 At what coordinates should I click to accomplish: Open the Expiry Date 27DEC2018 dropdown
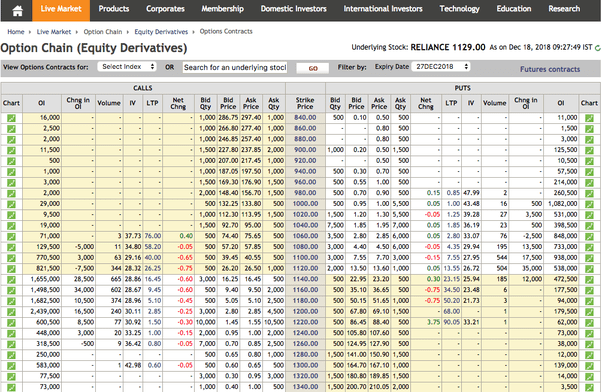[x=441, y=67]
